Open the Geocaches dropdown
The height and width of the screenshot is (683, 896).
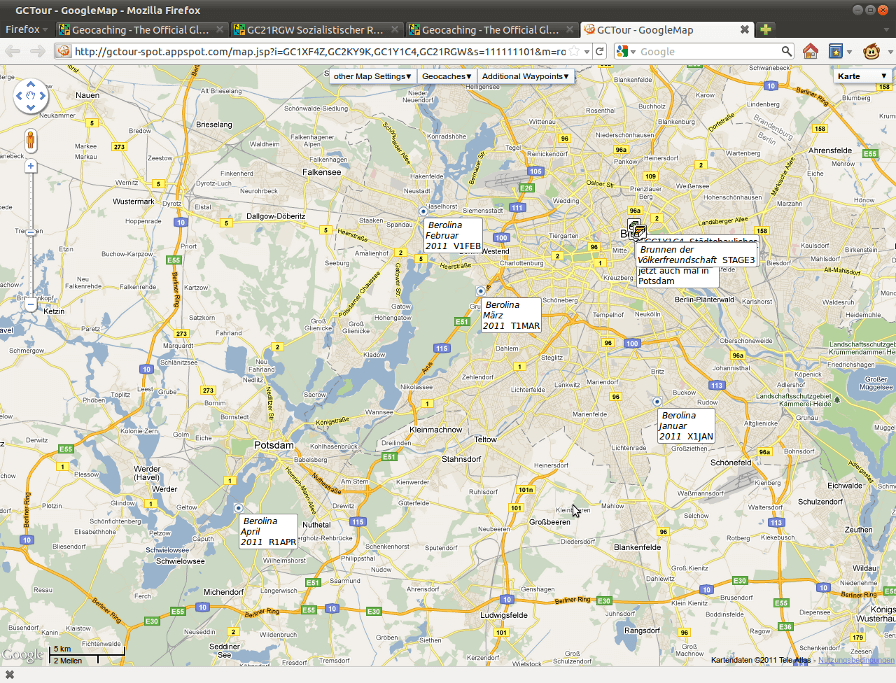pos(446,76)
